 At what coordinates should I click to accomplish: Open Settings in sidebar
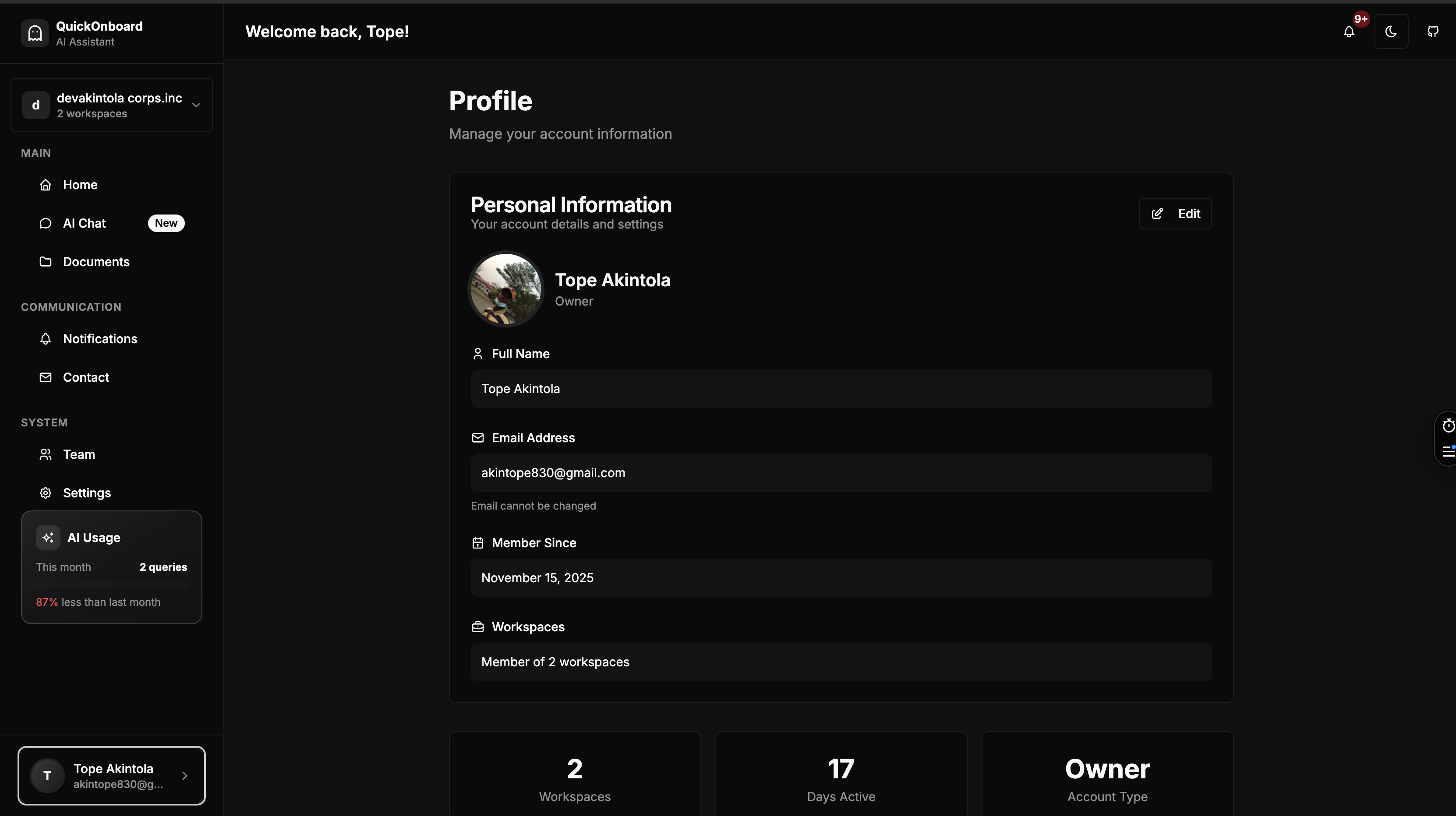coord(87,493)
